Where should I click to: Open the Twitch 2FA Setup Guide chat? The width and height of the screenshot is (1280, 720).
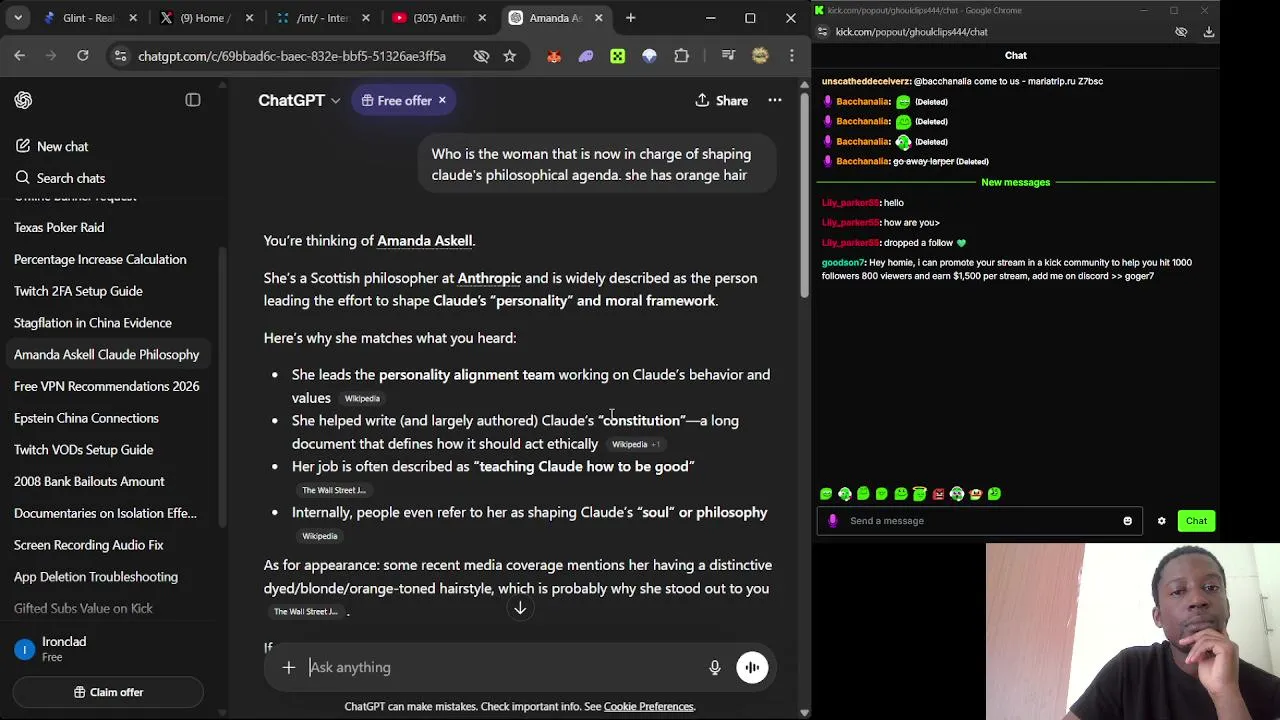(x=78, y=291)
